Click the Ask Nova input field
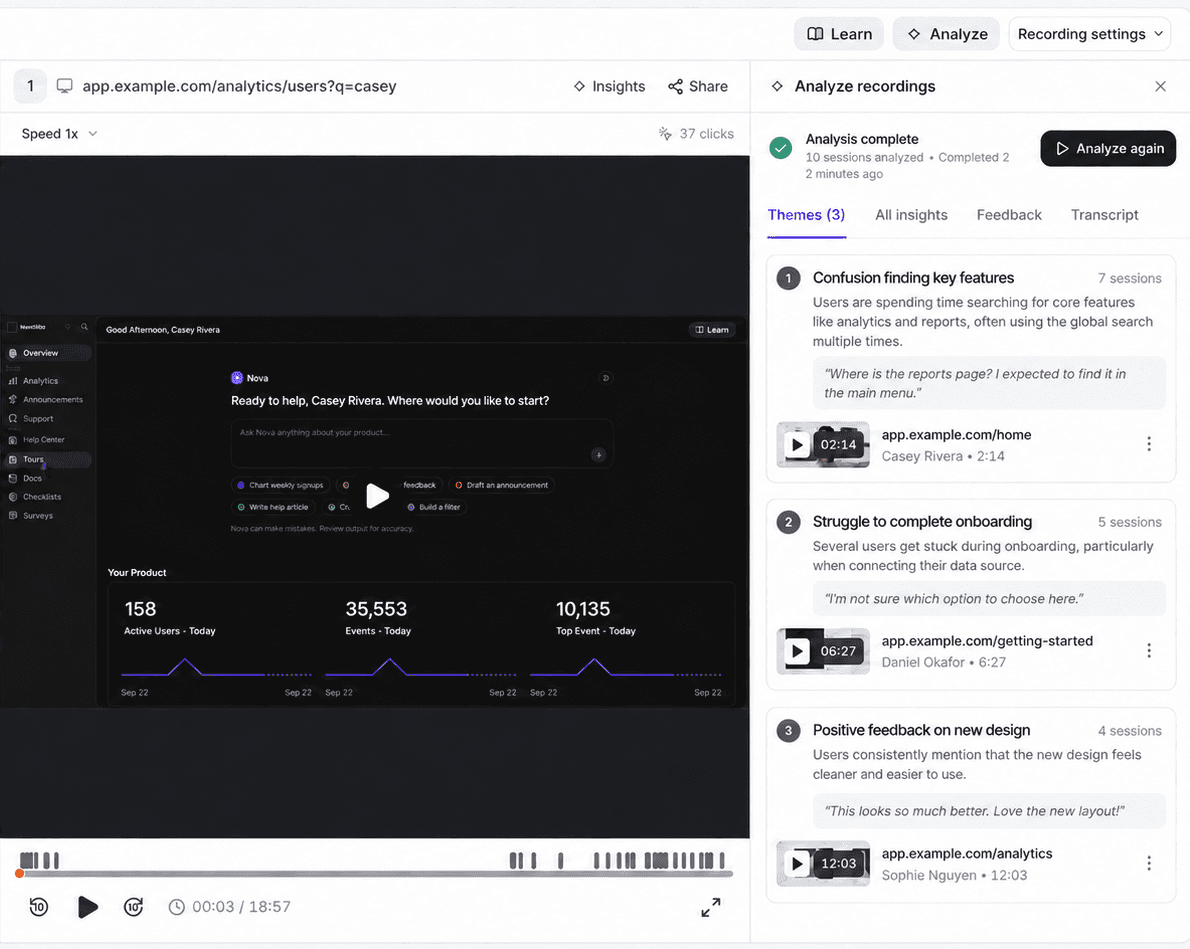The width and height of the screenshot is (1190, 949). (421, 443)
